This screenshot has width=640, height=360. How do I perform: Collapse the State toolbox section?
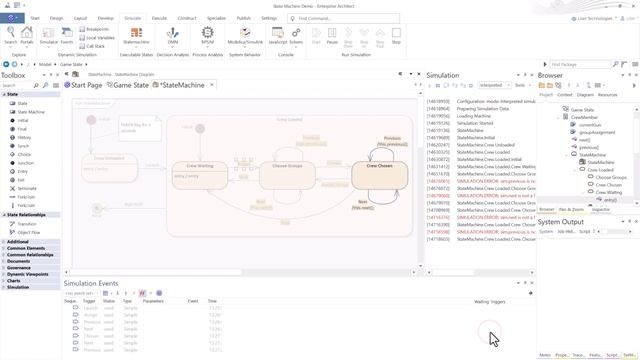[4, 94]
